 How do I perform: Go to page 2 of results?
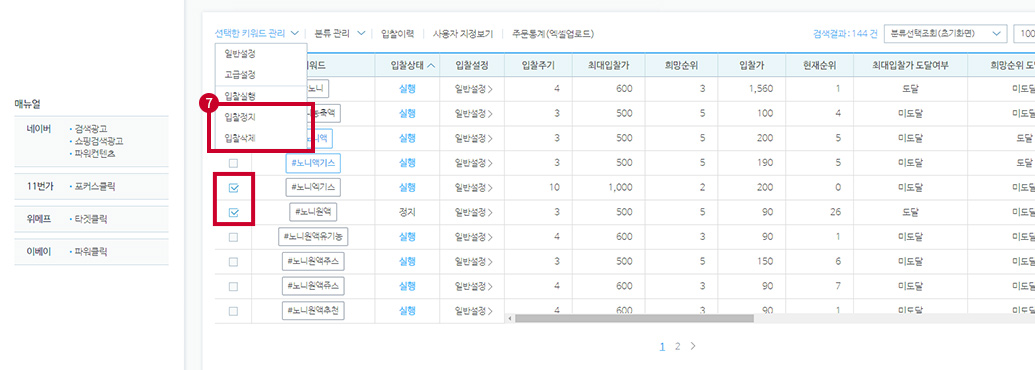pos(677,346)
